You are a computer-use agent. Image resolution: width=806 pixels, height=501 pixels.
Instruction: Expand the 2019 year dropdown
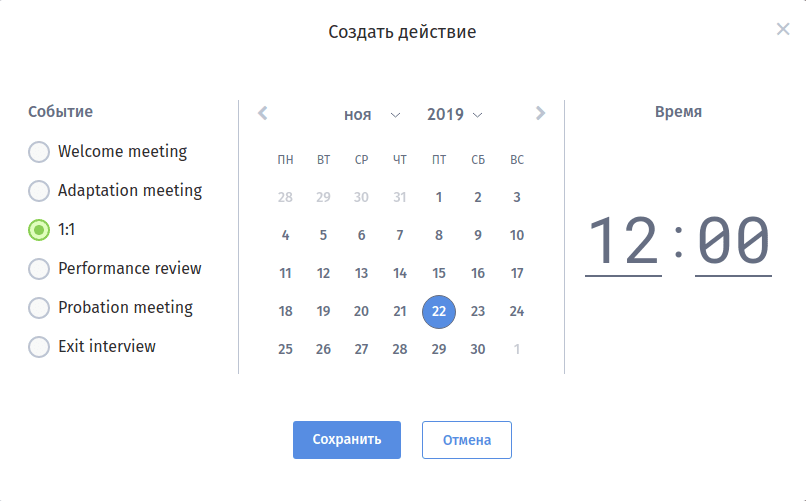click(x=455, y=115)
